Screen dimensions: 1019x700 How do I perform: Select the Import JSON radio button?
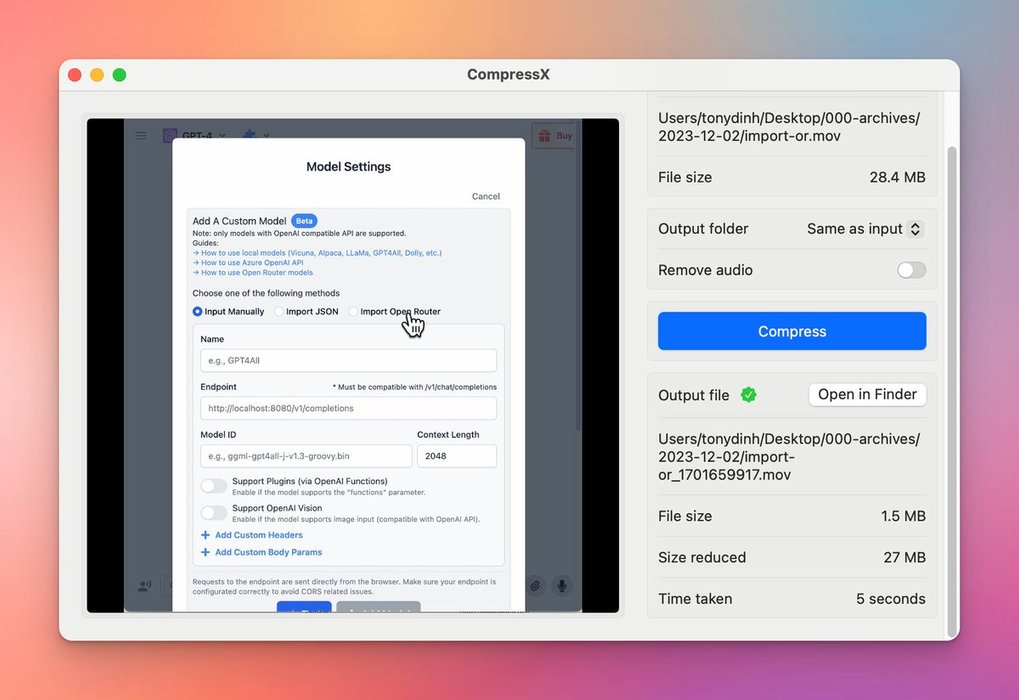(279, 311)
